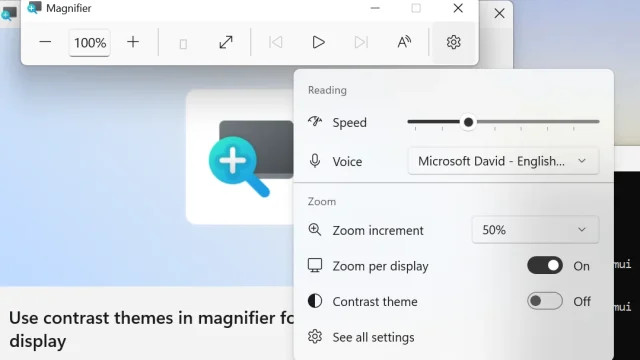Screen dimensions: 640x360
Task: Close the Magnifier window
Action: [458, 8]
